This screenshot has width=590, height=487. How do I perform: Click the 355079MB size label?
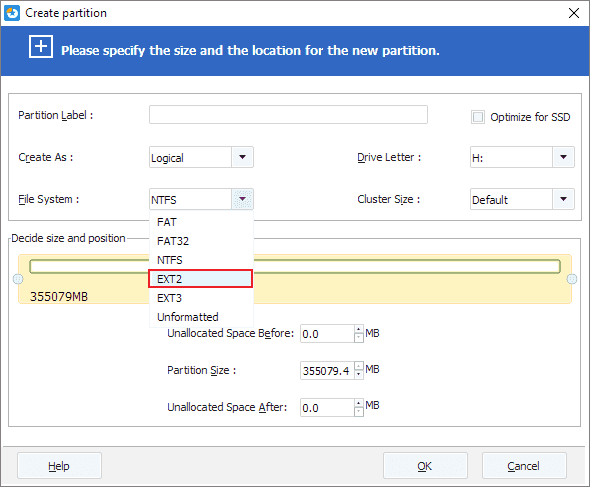(x=59, y=297)
